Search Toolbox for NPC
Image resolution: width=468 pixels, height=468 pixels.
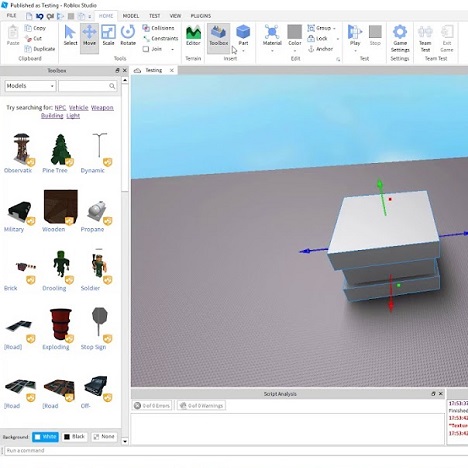click(x=60, y=108)
